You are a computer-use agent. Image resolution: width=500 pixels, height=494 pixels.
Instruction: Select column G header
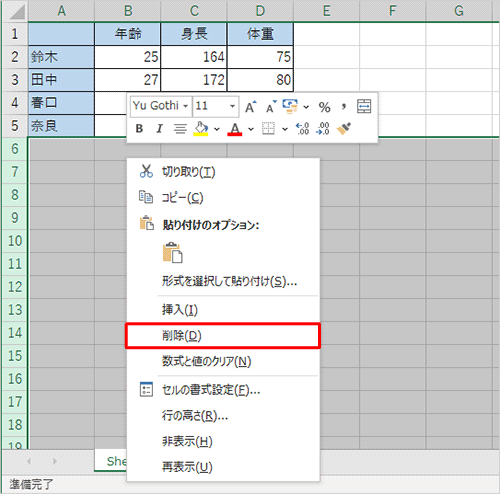point(459,11)
